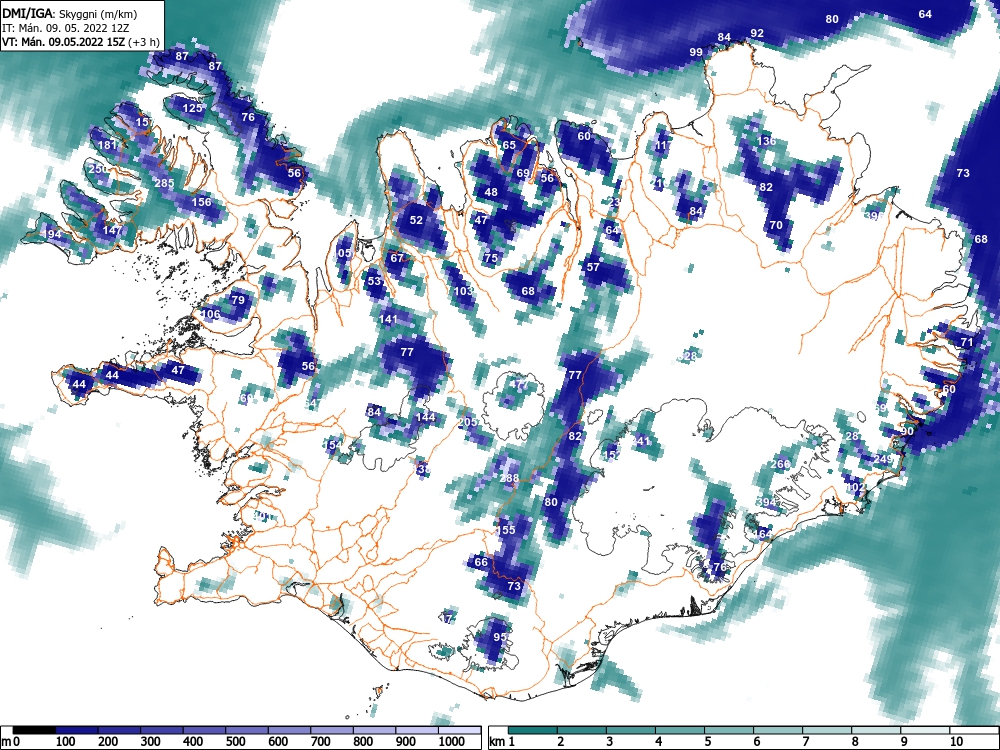1000x750 pixels.
Task: Click the visibility value 147
Action: pos(112,230)
